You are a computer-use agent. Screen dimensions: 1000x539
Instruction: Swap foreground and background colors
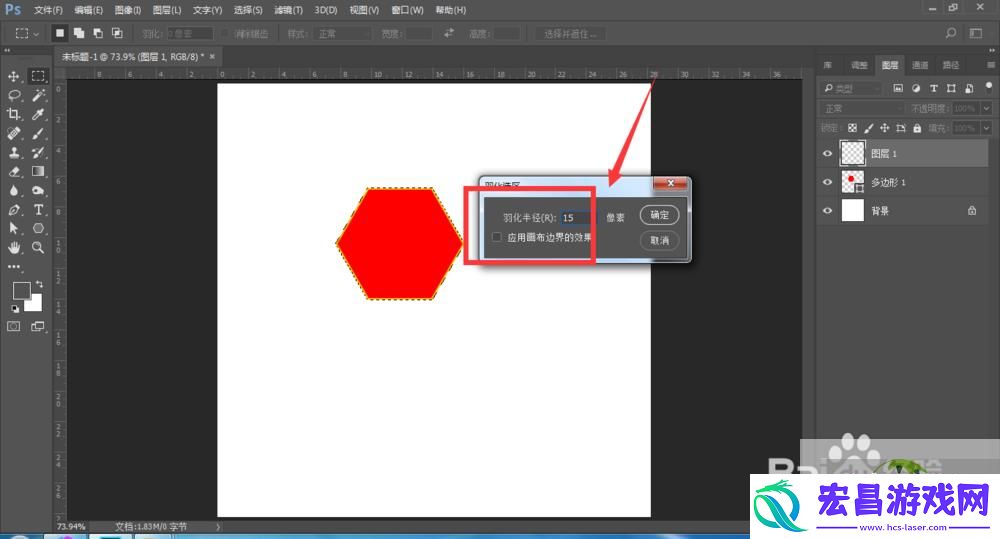pos(40,283)
